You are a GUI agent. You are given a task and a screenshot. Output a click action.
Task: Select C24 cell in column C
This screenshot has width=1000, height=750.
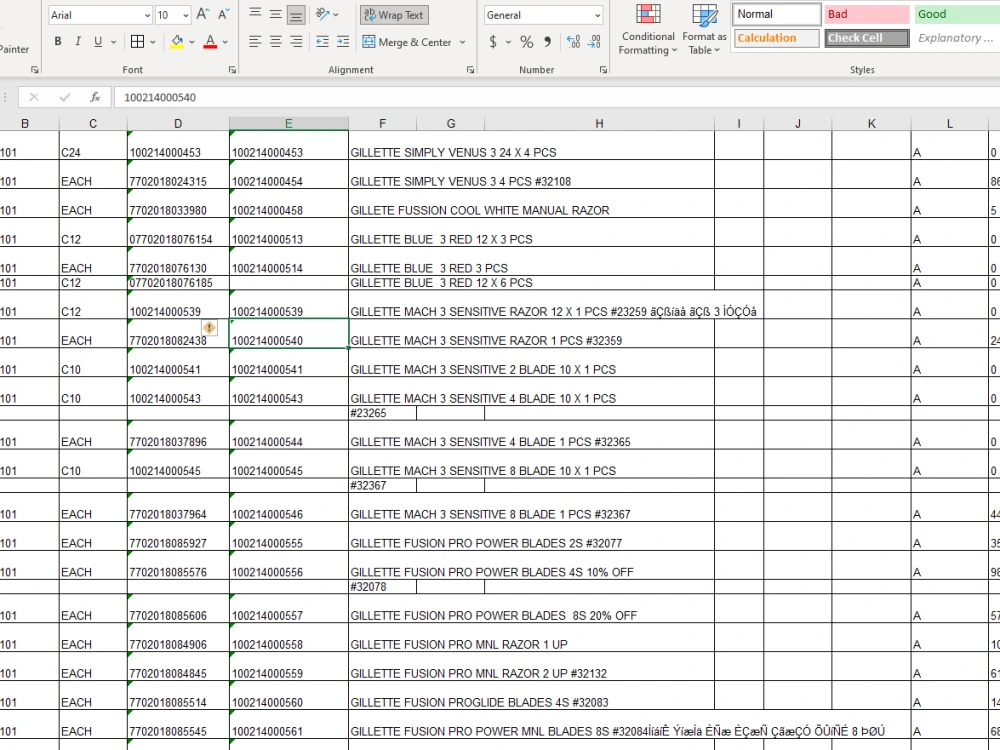point(93,145)
